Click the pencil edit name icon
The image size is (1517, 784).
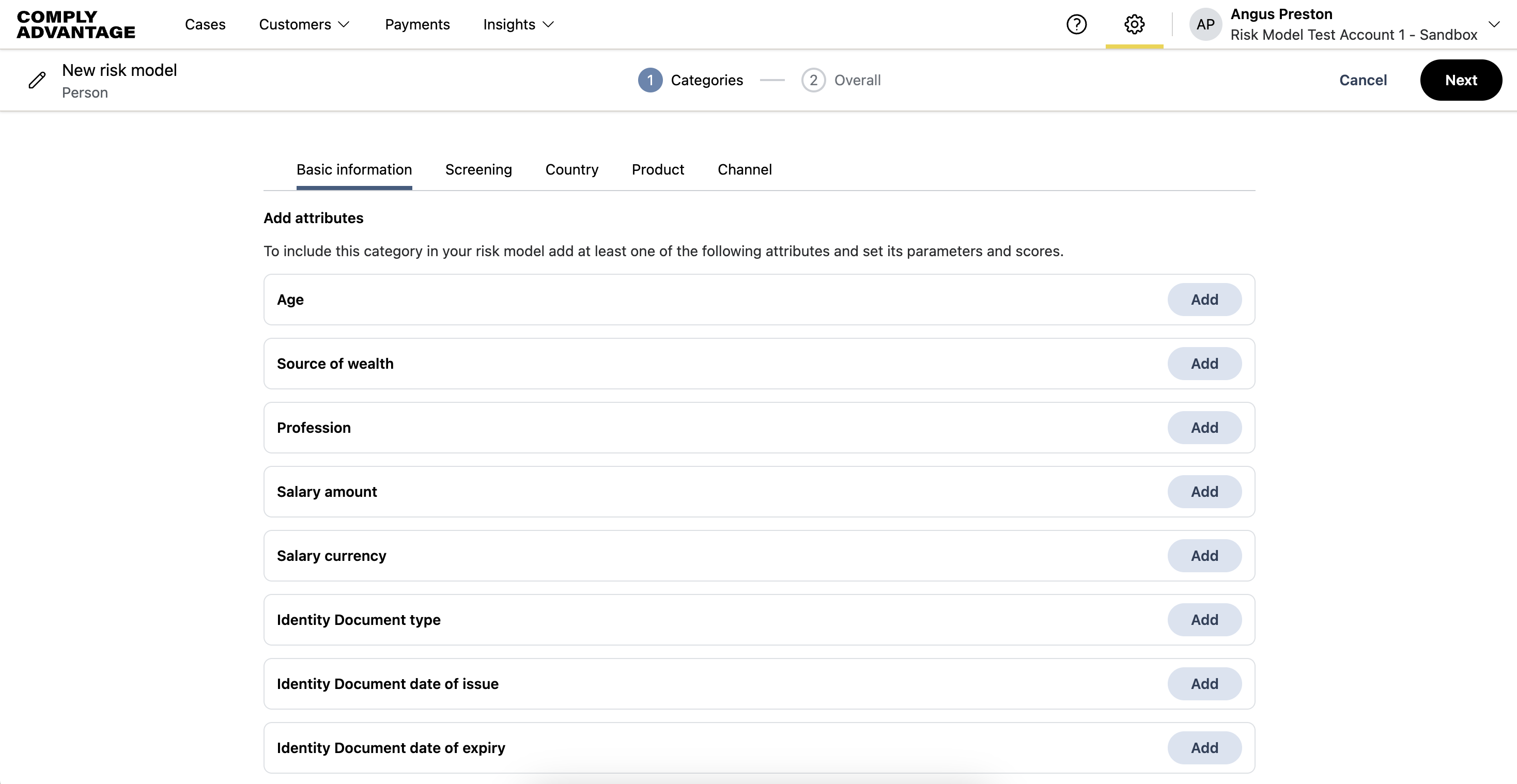click(37, 80)
